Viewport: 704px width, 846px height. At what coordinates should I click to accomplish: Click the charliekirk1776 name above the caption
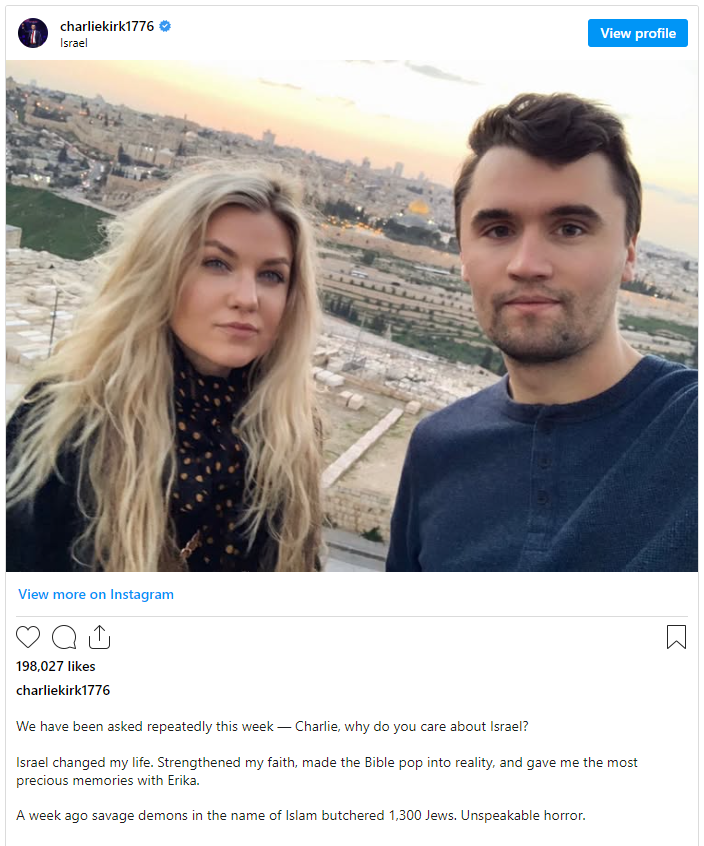click(x=63, y=690)
